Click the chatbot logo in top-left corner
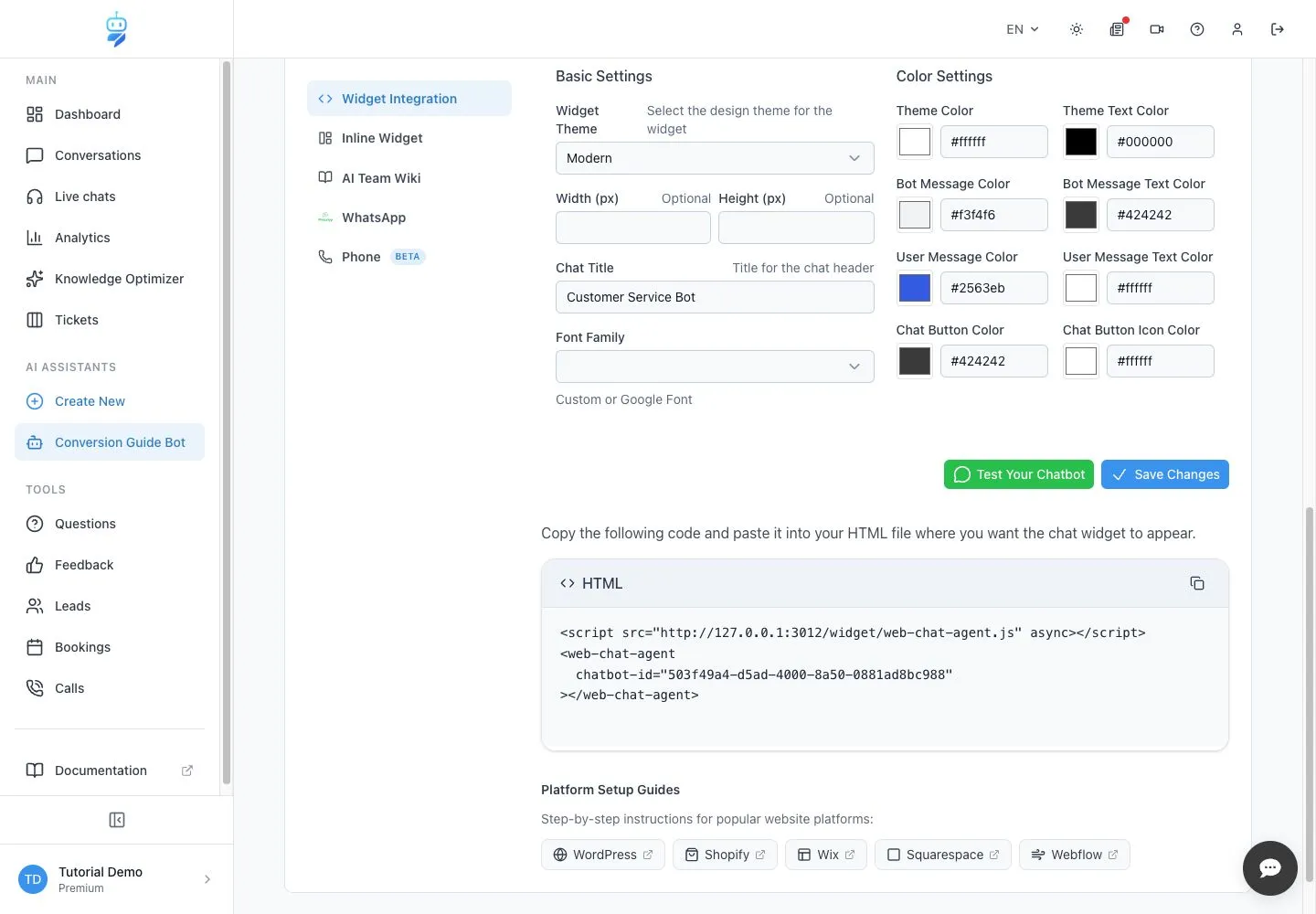 [x=116, y=29]
